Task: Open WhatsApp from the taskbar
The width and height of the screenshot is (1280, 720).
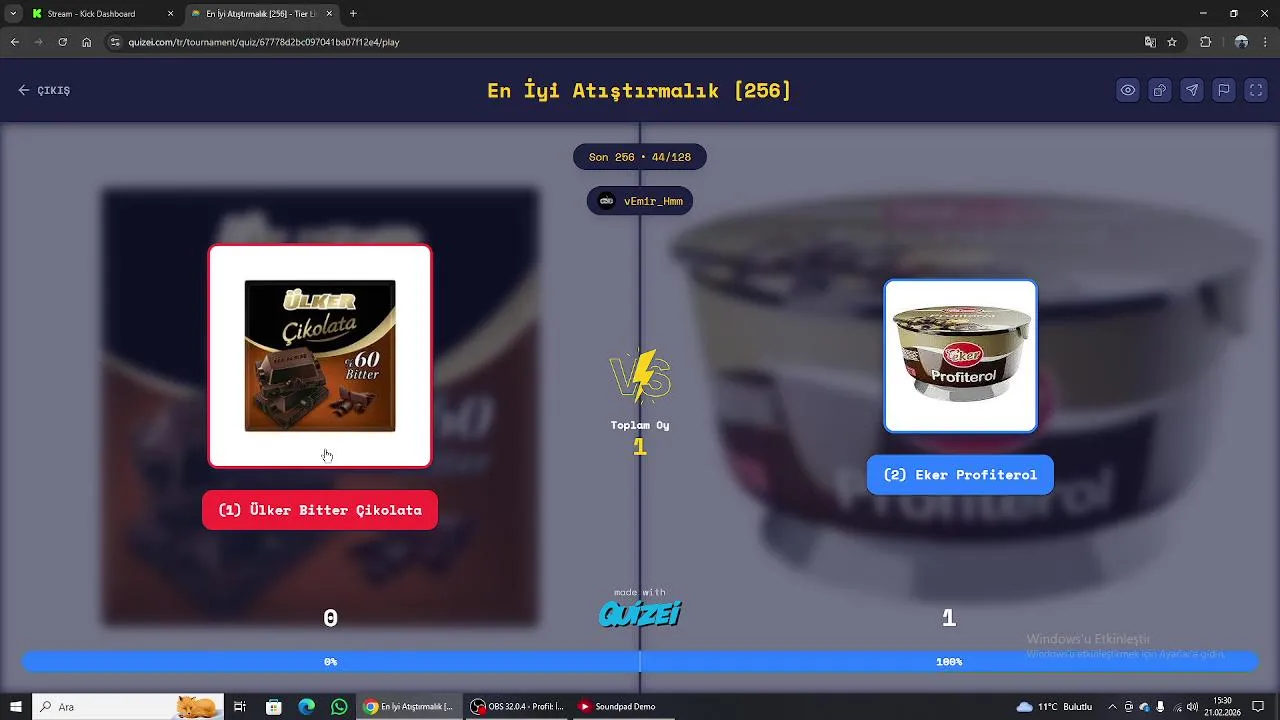Action: tap(340, 707)
